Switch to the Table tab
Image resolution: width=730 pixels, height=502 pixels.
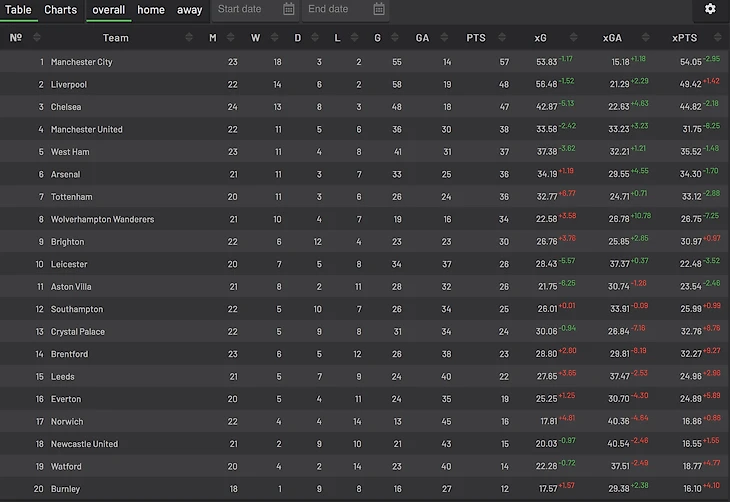[x=19, y=10]
